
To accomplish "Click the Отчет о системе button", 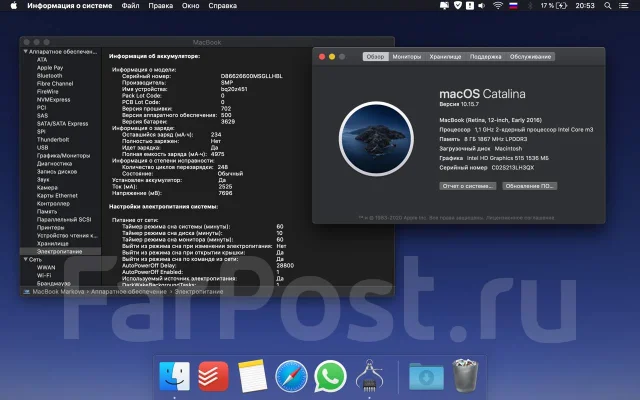I will click(468, 186).
